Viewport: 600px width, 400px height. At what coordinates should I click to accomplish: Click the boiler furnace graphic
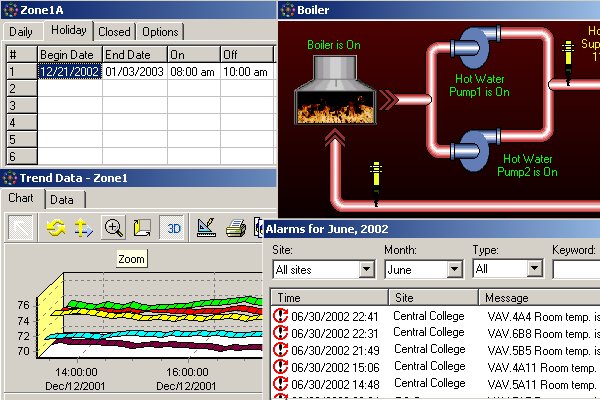pos(335,90)
